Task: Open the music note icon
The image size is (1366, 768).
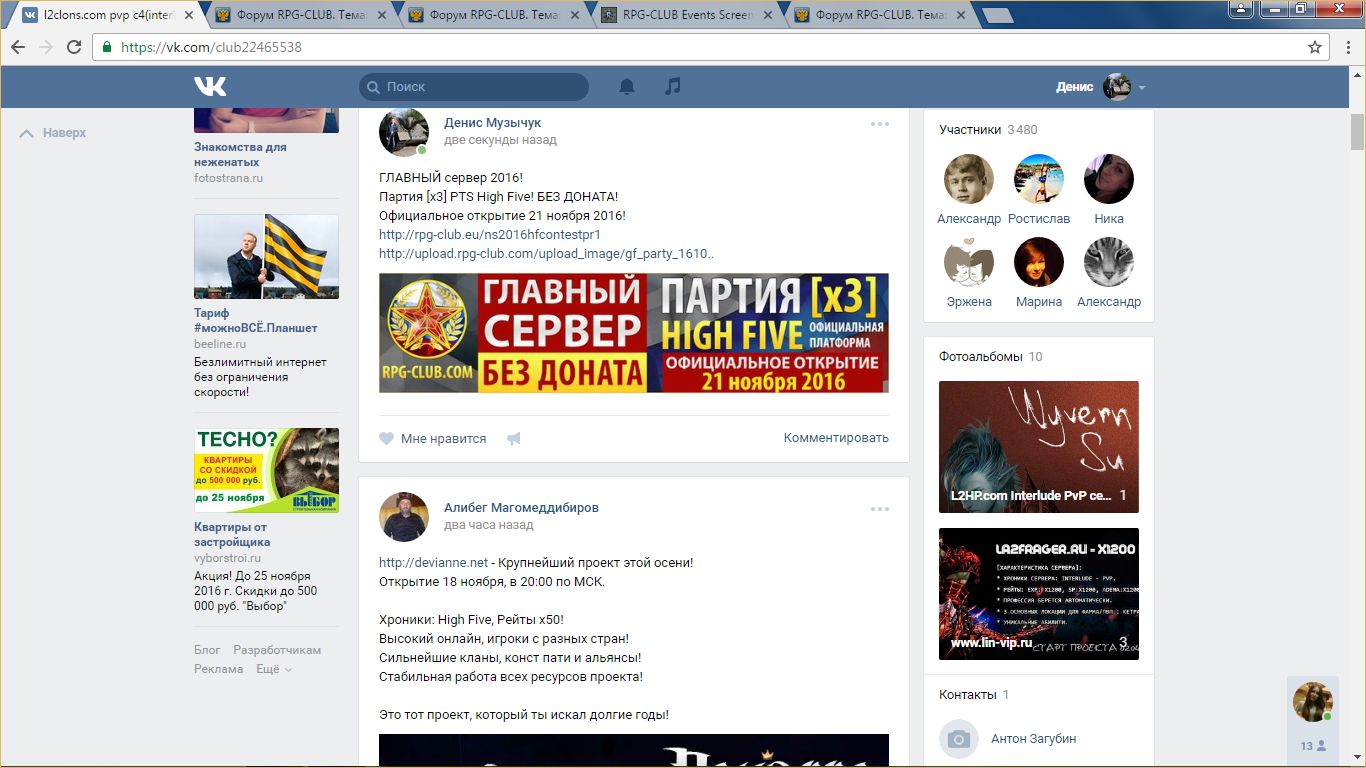Action: [673, 87]
